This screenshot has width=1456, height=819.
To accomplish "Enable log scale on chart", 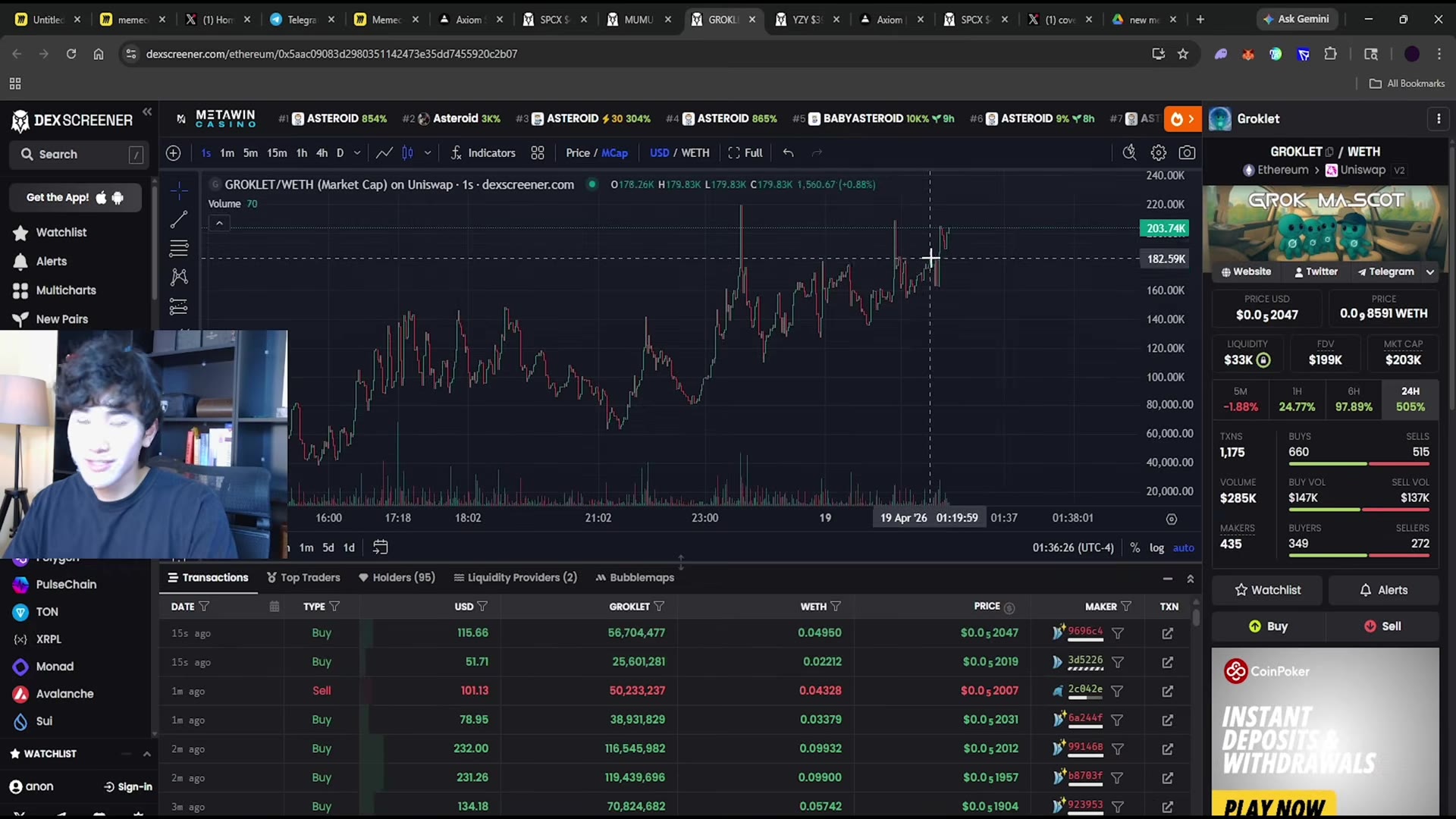I will [x=1156, y=548].
